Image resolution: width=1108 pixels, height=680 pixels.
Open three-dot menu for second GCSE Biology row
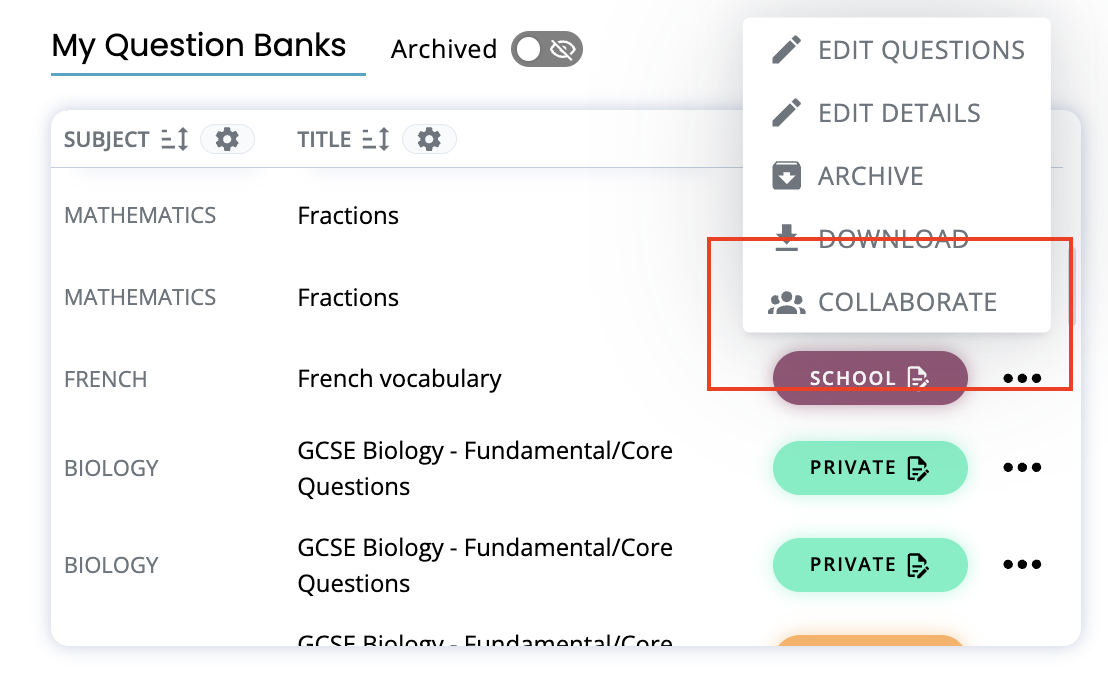pos(1022,564)
